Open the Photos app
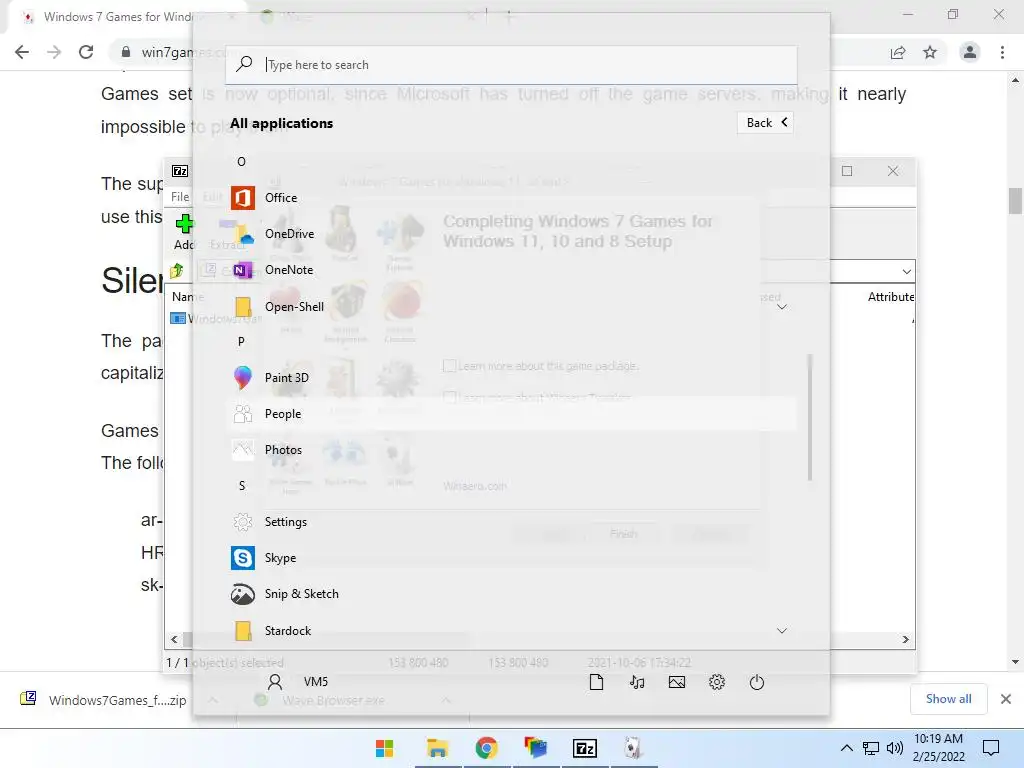Viewport: 1024px width, 768px height. point(512,450)
